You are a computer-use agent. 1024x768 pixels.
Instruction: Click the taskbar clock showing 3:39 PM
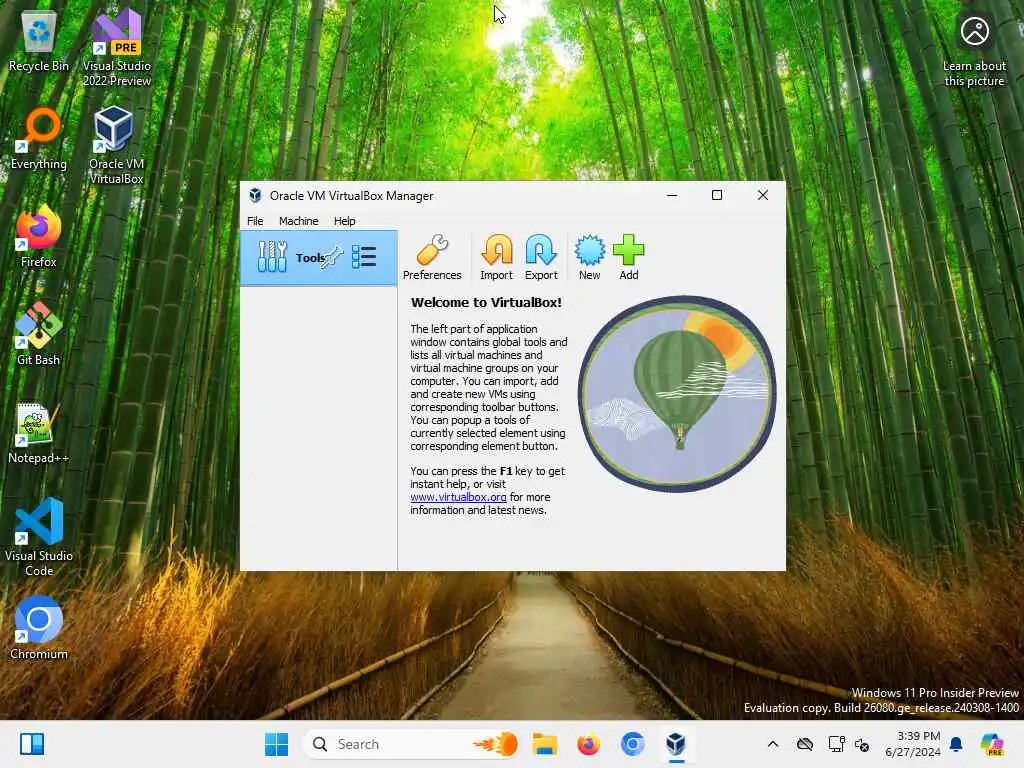913,744
